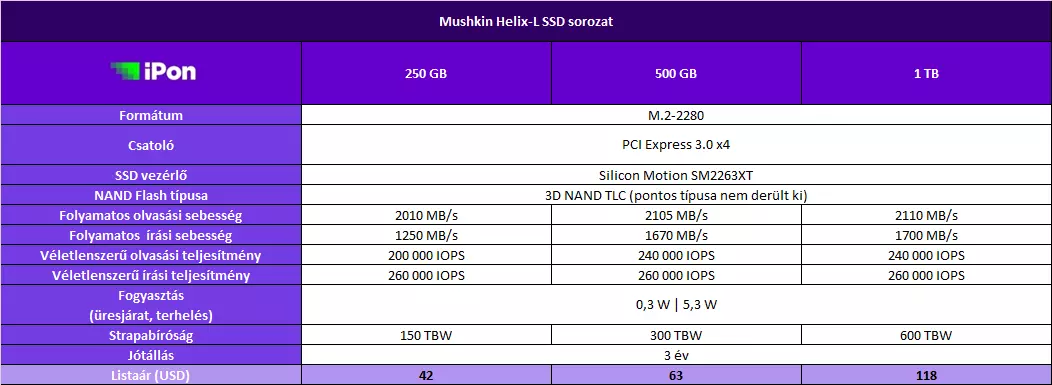Screen dimensions: 1052x385
Task: Click the Silicon Motion SM2263XT cell
Action: (676, 176)
